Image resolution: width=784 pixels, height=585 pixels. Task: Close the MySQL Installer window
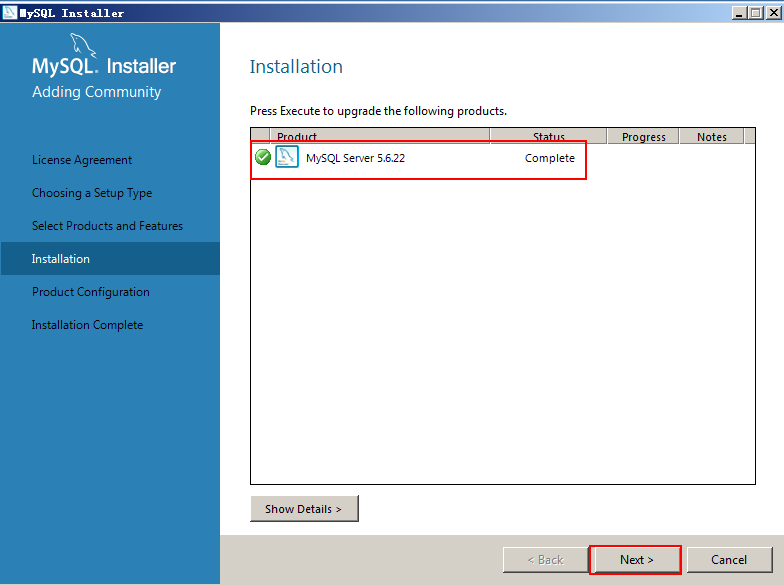click(x=774, y=13)
